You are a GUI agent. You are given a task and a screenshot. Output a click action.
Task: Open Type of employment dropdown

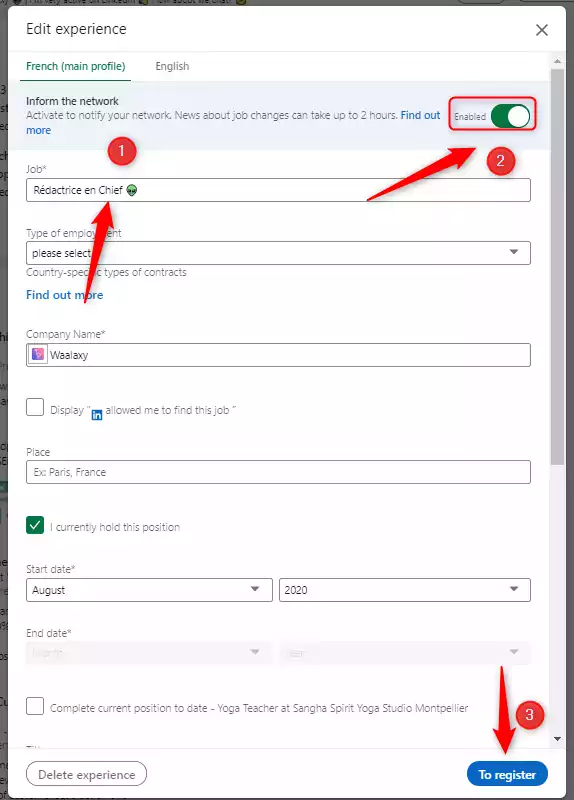[278, 253]
